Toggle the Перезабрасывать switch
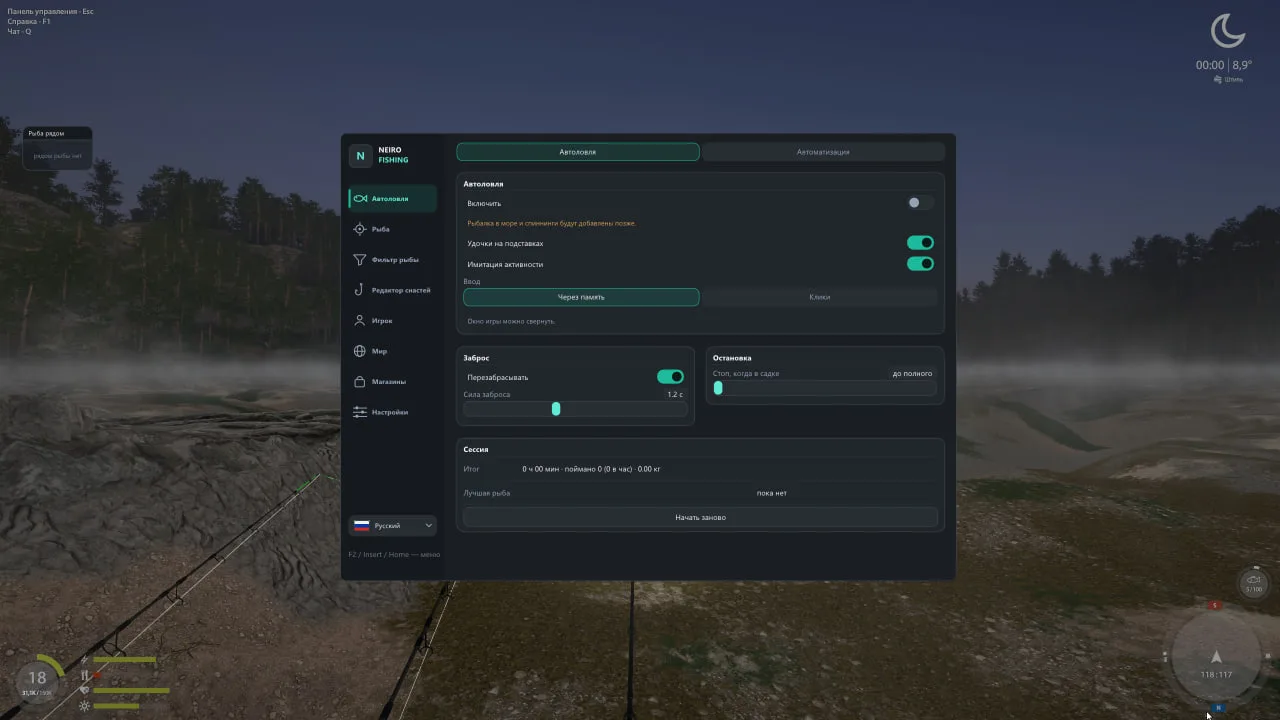The width and height of the screenshot is (1280, 720). [x=670, y=377]
